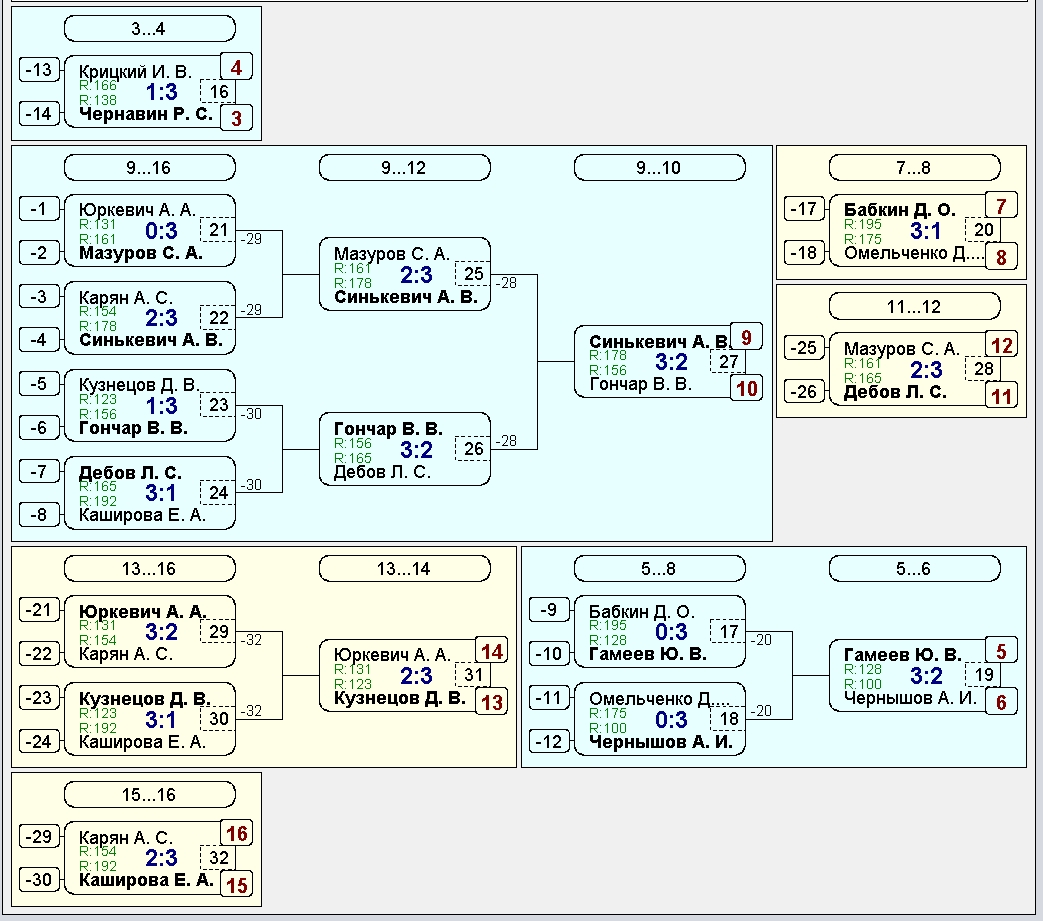Click the red place number 12

pyautogui.click(x=1001, y=345)
